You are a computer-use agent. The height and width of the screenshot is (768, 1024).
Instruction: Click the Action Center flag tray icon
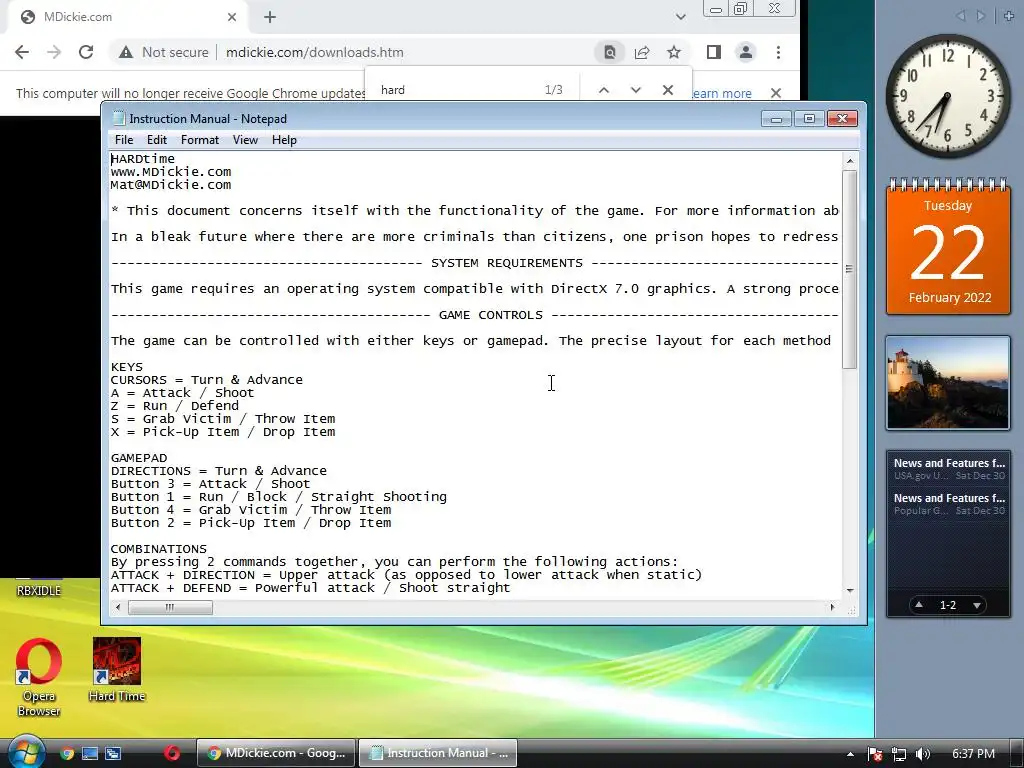(x=875, y=754)
